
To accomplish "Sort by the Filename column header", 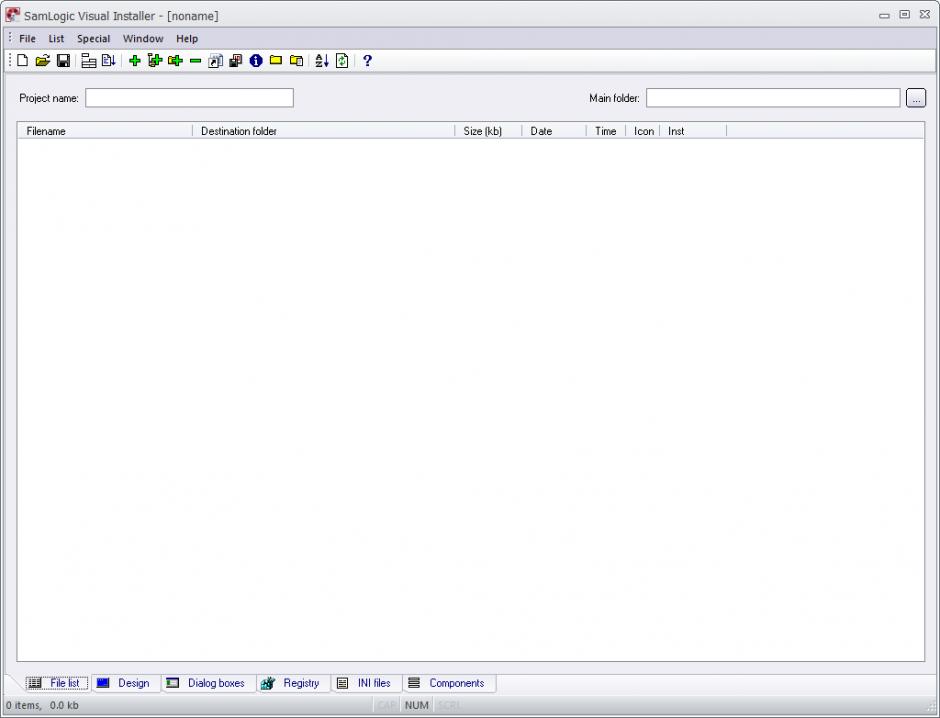I will click(105, 131).
